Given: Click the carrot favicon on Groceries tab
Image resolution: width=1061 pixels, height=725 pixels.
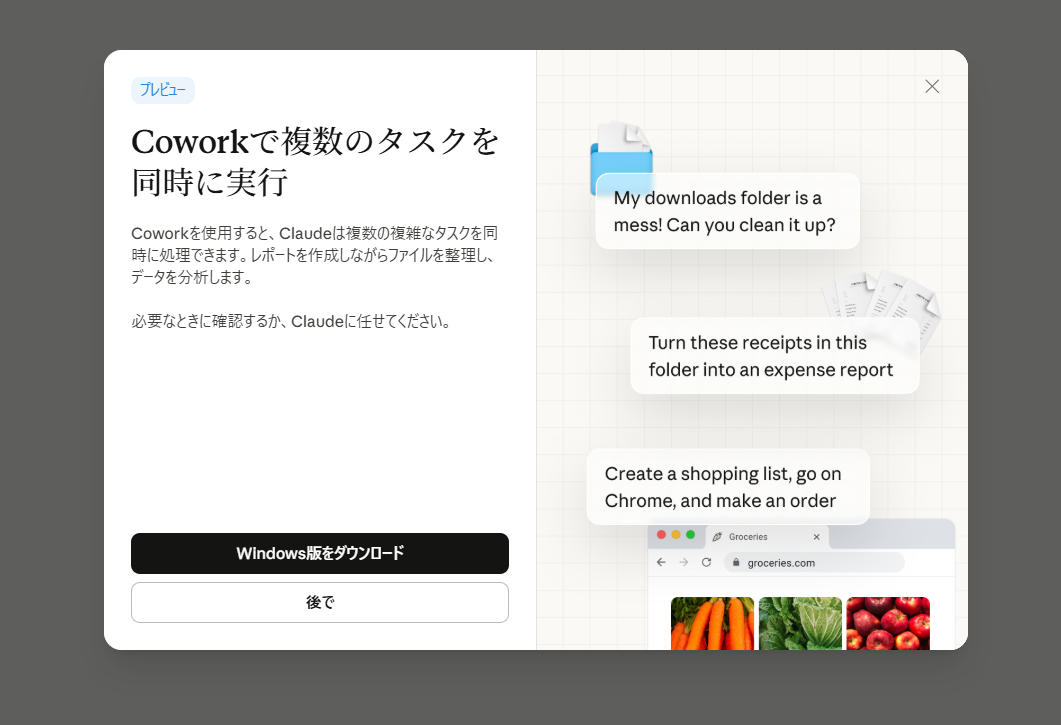Looking at the screenshot, I should pyautogui.click(x=717, y=537).
